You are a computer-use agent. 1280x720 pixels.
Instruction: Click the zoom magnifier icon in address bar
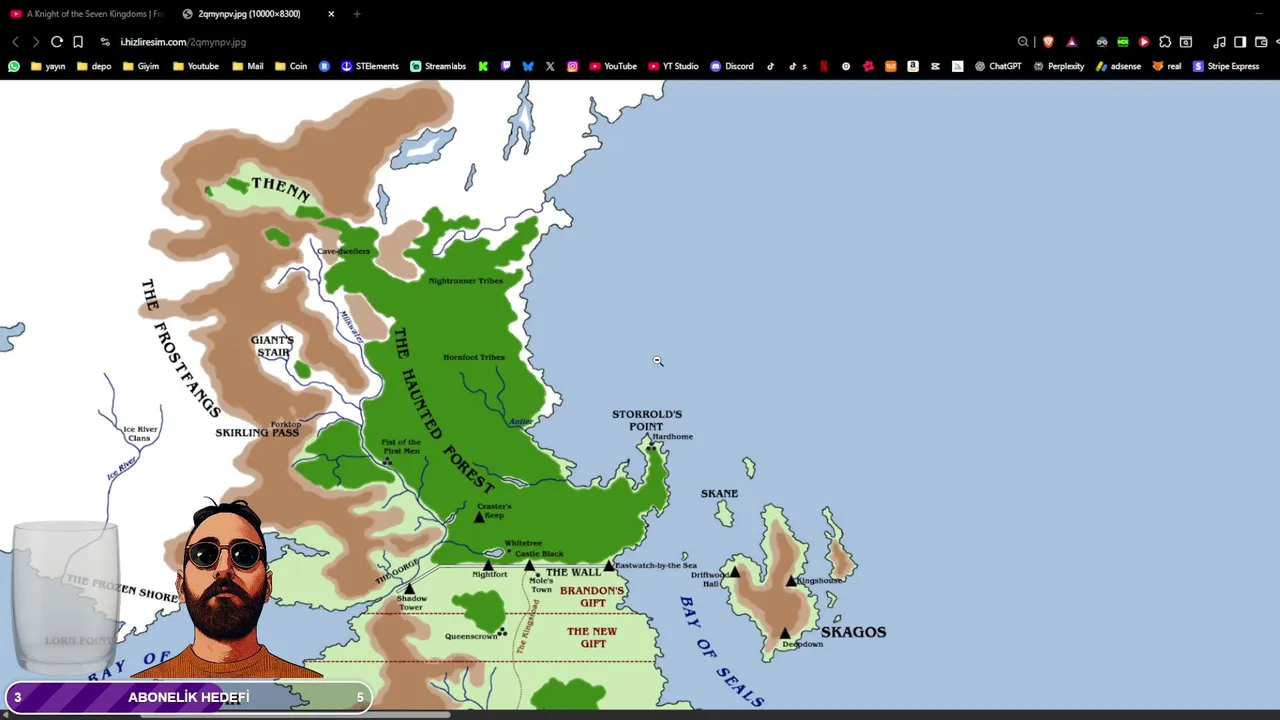click(x=1023, y=42)
